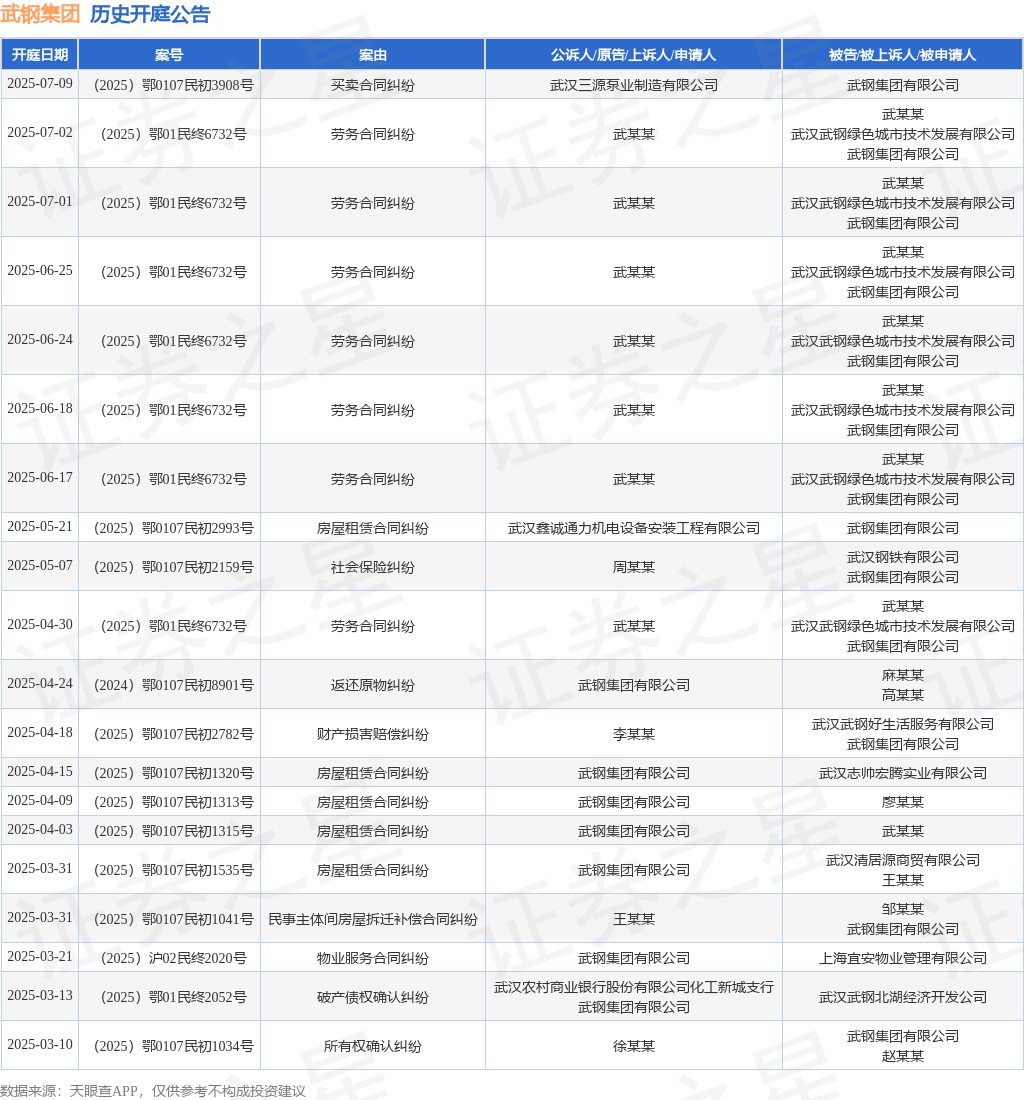Viewport: 1024px width, 1100px height.
Task: Click case number (2025)鄂0107民初1315号
Action: click(173, 831)
